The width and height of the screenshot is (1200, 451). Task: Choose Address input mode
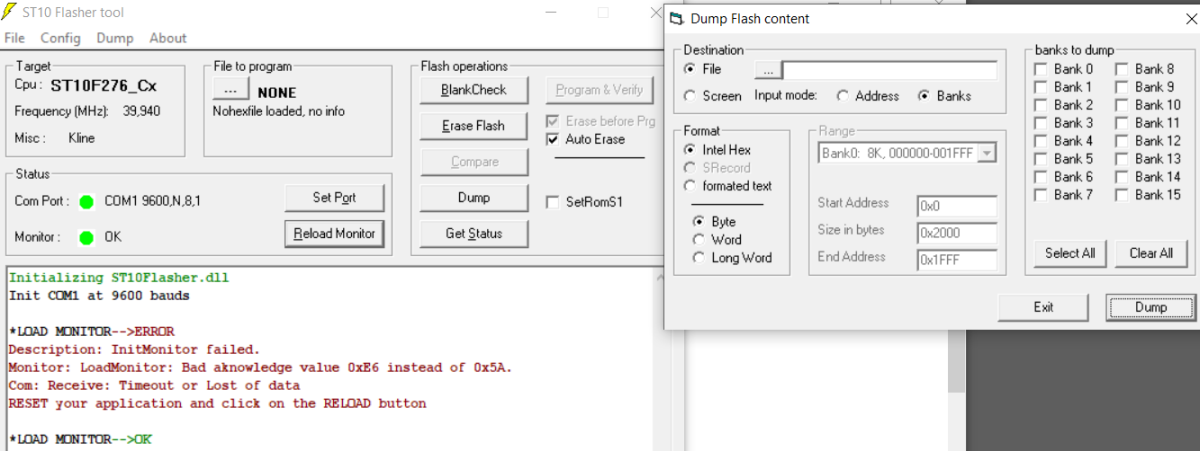pos(843,96)
